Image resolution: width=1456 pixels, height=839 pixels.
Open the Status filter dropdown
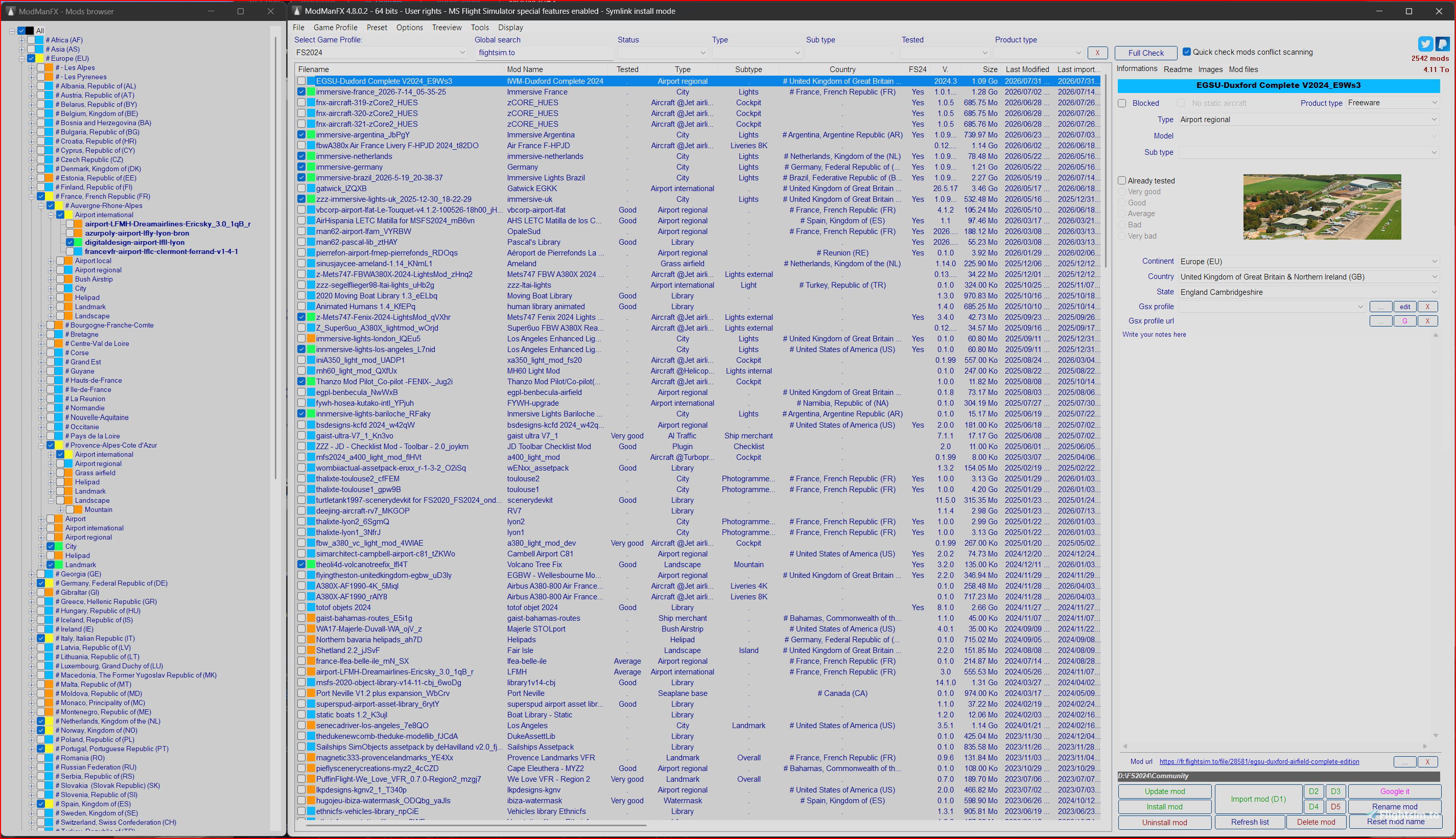[662, 53]
